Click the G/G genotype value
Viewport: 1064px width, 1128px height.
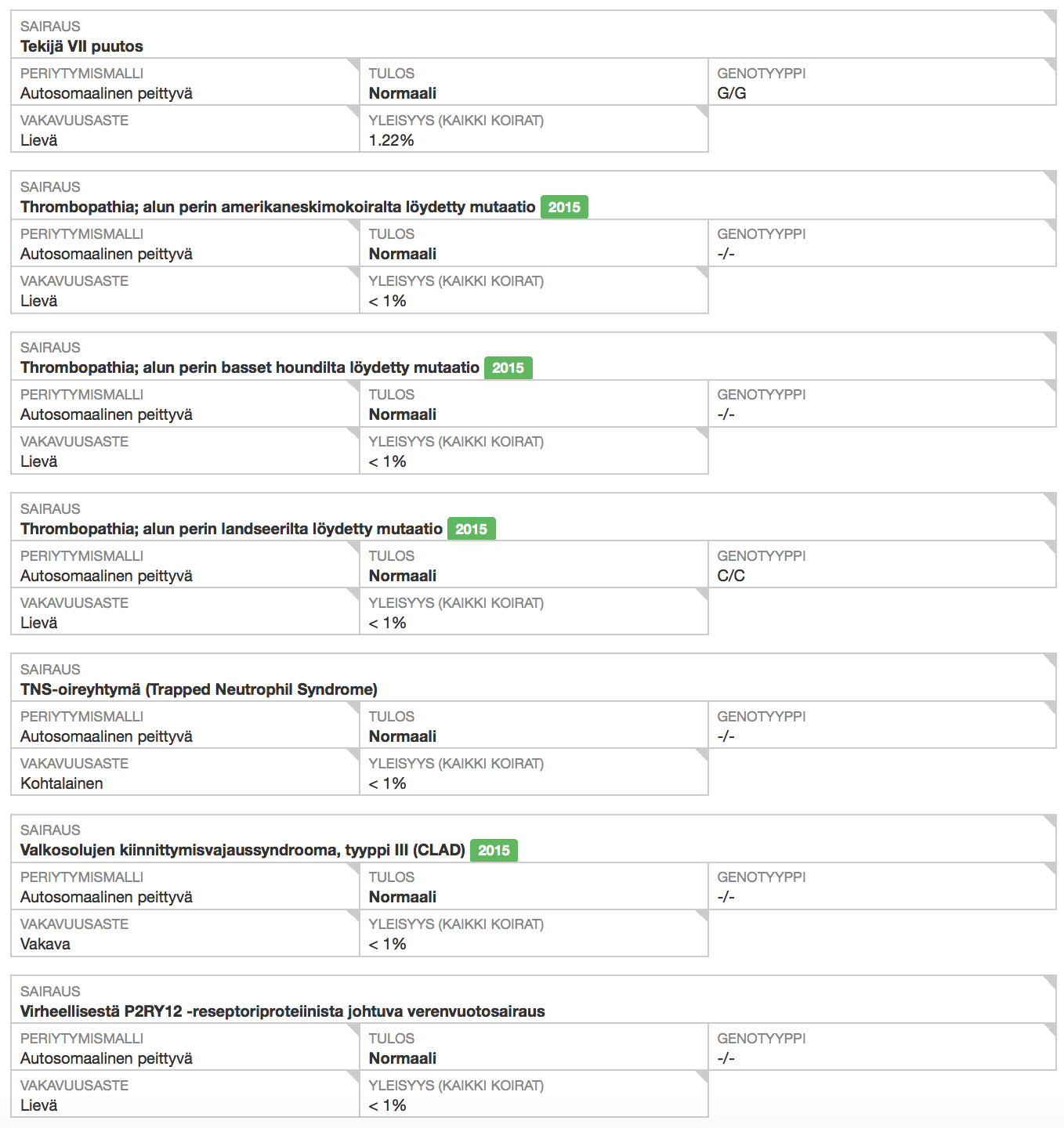click(732, 93)
